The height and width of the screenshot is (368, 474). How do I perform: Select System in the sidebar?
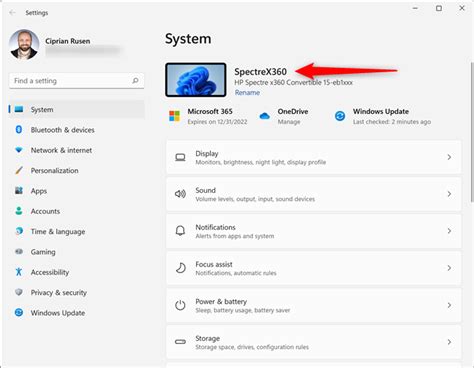[77, 109]
